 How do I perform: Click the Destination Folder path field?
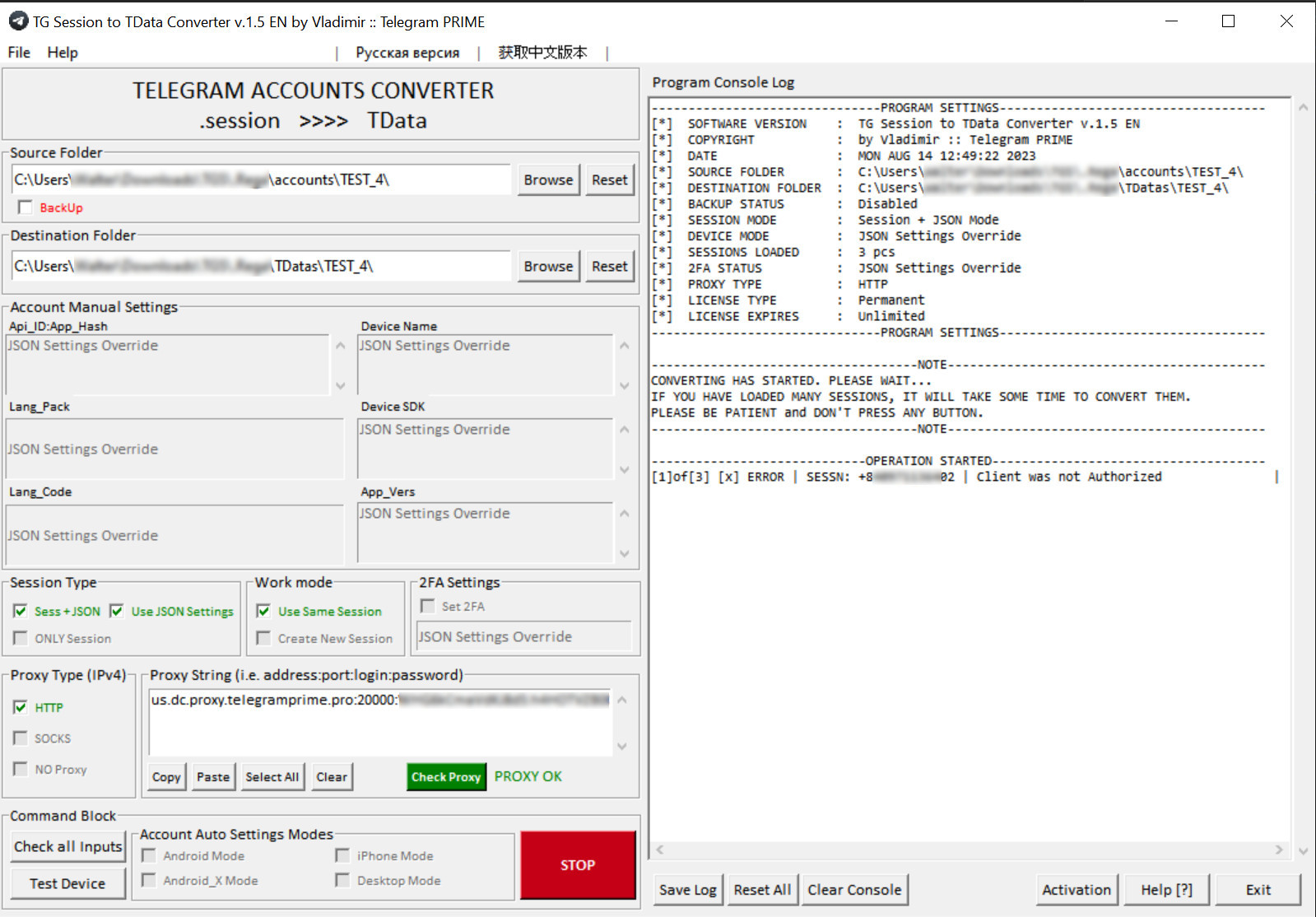[262, 266]
